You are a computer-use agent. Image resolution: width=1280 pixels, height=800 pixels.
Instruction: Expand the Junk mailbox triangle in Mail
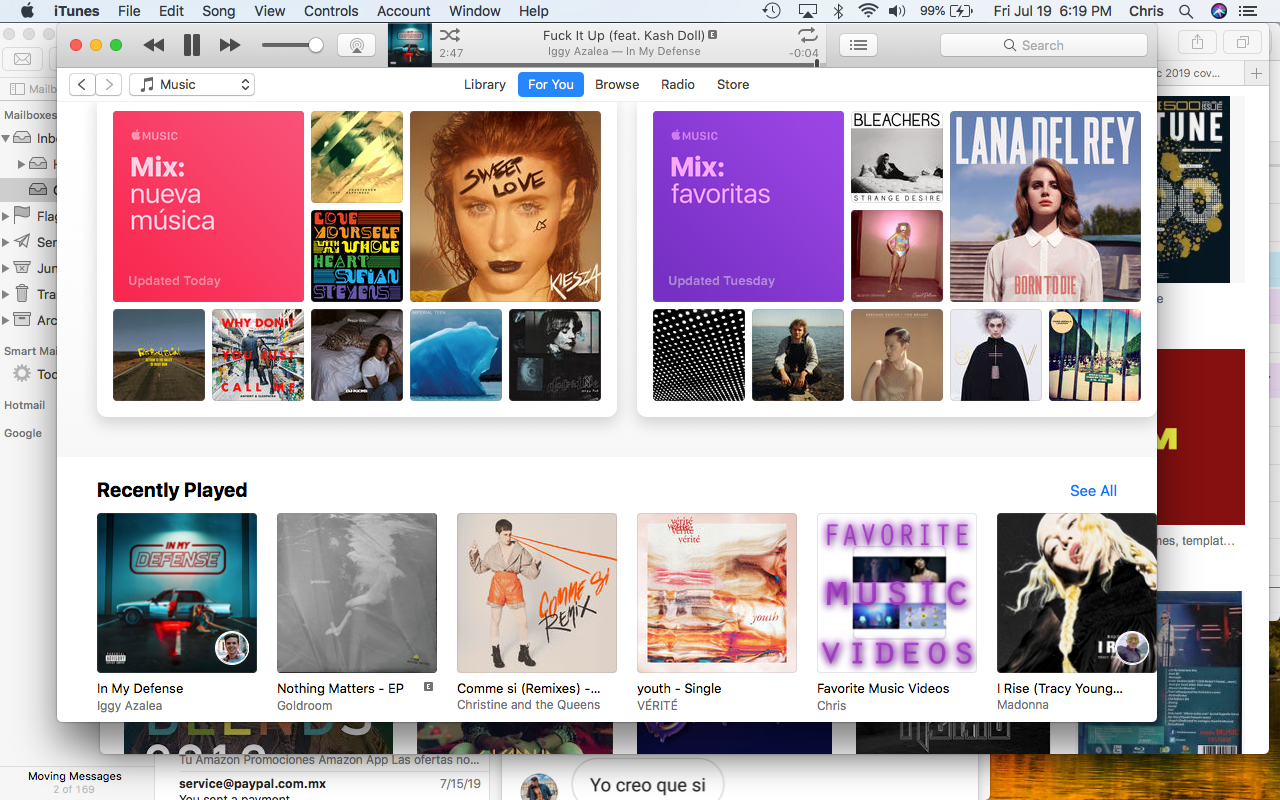(x=6, y=268)
